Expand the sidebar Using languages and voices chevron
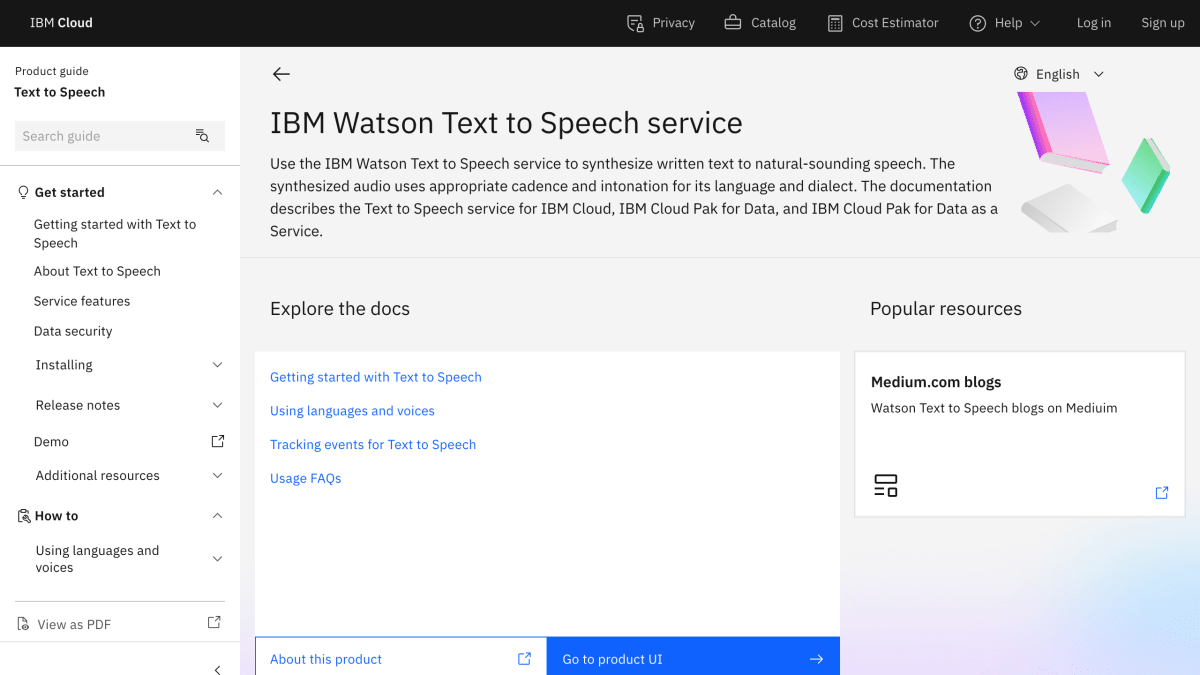The width and height of the screenshot is (1200, 675). [218, 559]
